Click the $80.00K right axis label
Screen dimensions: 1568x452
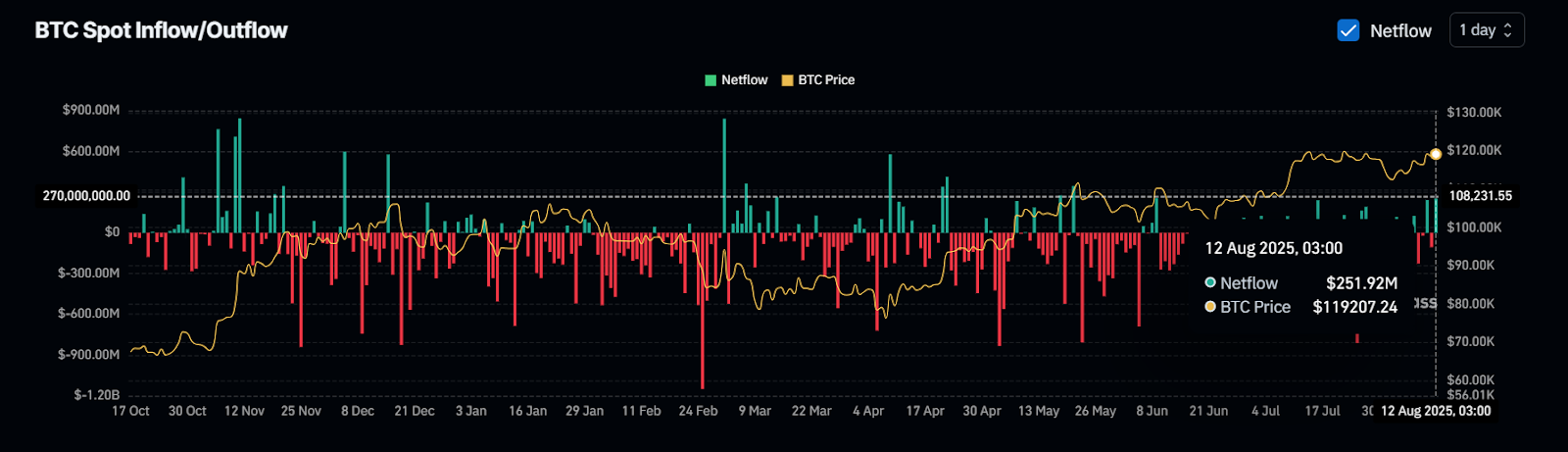[1471, 304]
